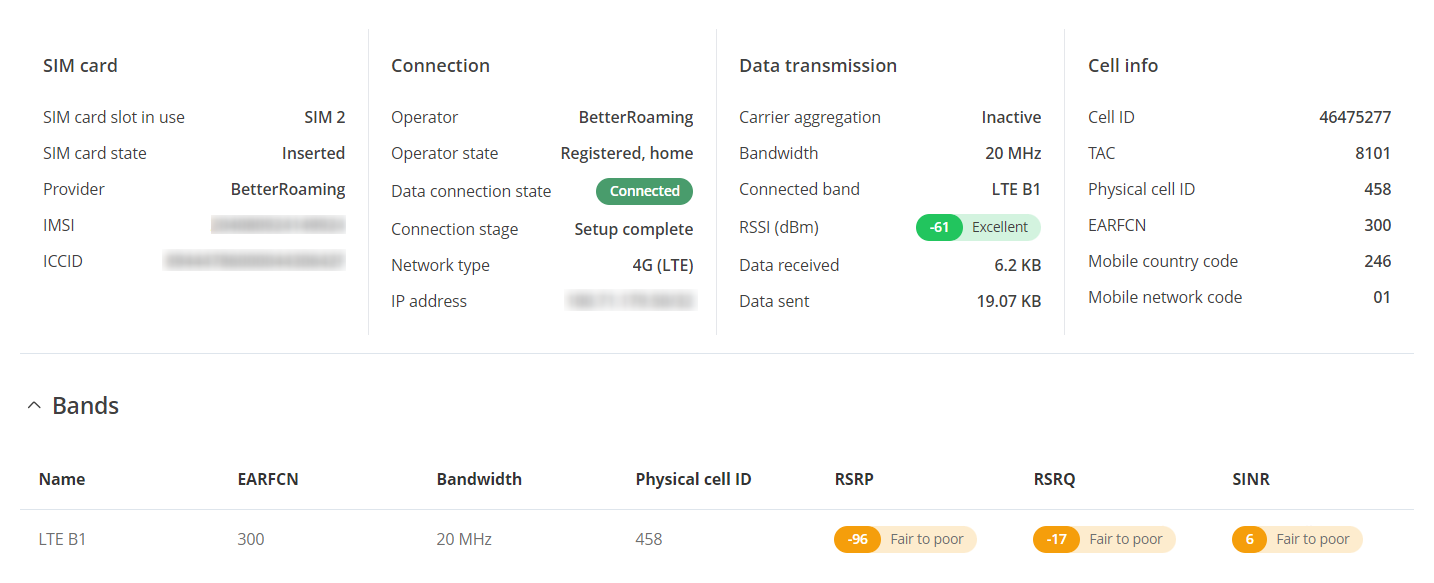Click the EARFCN column header in Bands

pos(268,479)
